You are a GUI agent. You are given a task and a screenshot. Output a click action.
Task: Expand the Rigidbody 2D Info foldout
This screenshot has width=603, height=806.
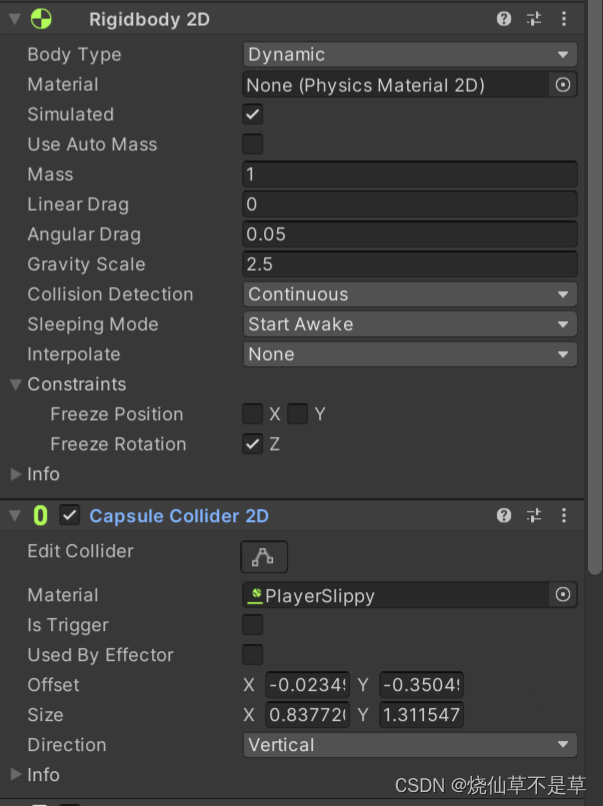(16, 475)
